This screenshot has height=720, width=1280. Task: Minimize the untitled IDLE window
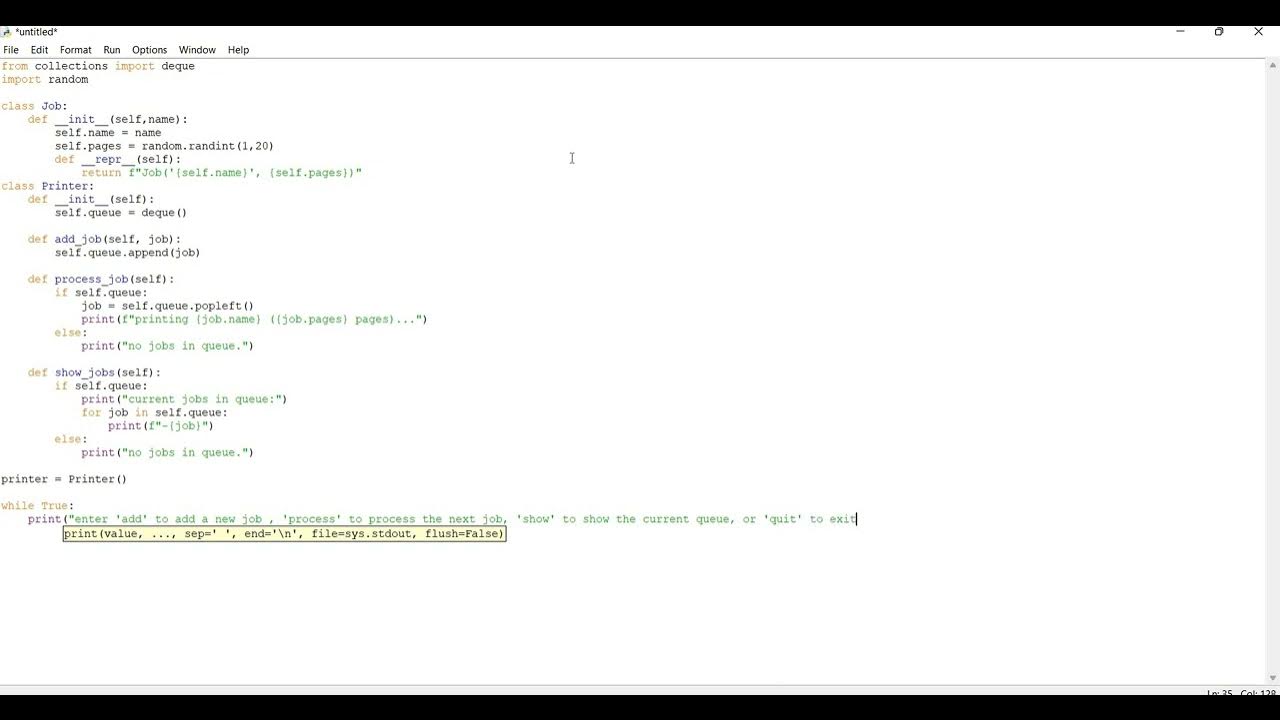[x=1180, y=32]
